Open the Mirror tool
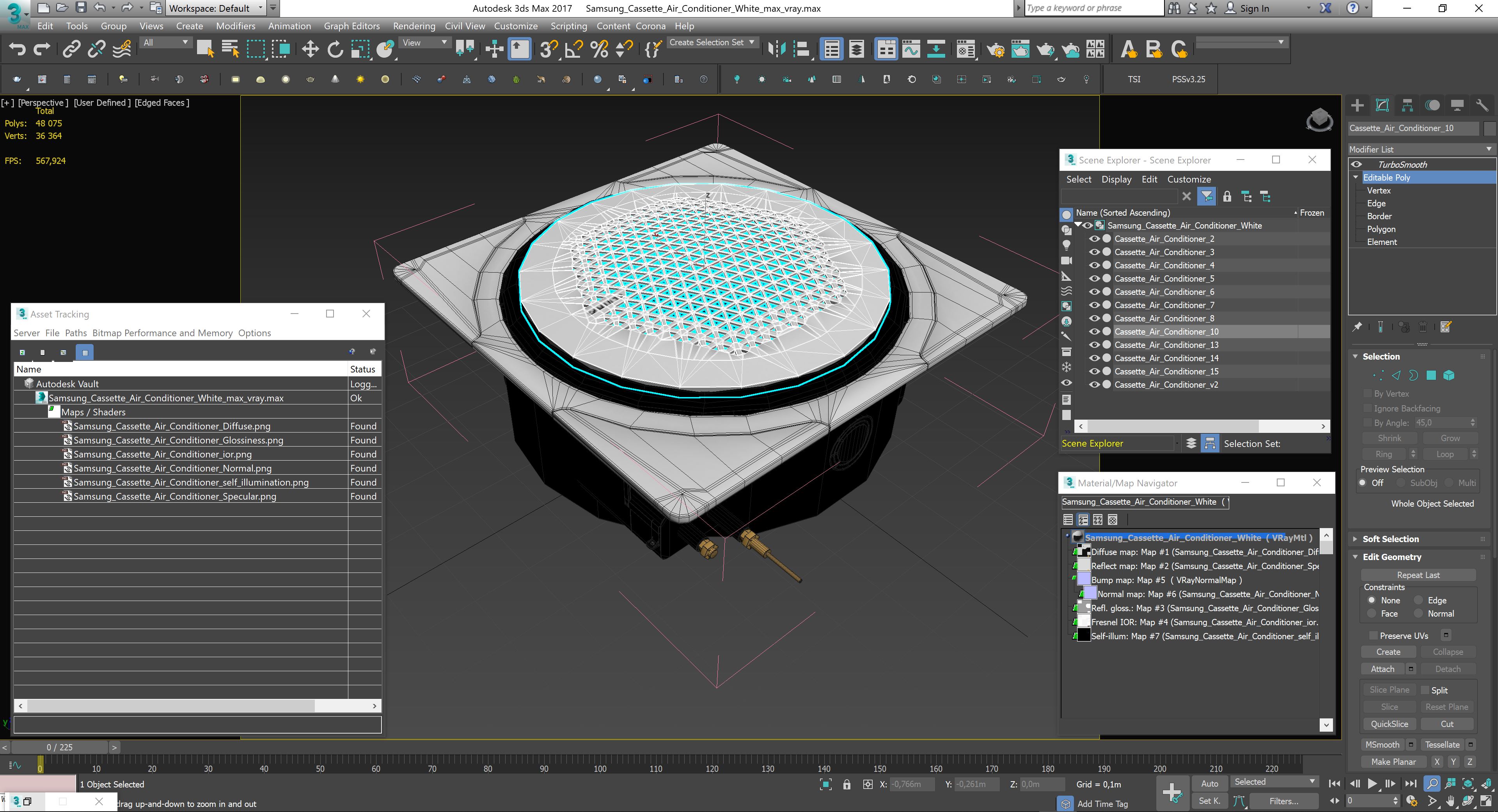 click(776, 50)
